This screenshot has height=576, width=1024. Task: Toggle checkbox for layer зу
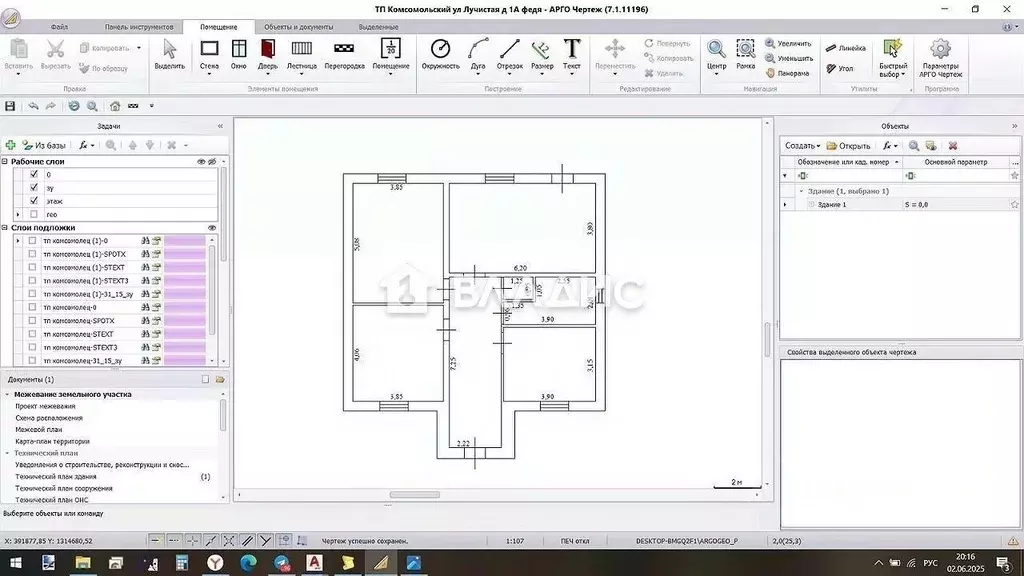coord(34,187)
